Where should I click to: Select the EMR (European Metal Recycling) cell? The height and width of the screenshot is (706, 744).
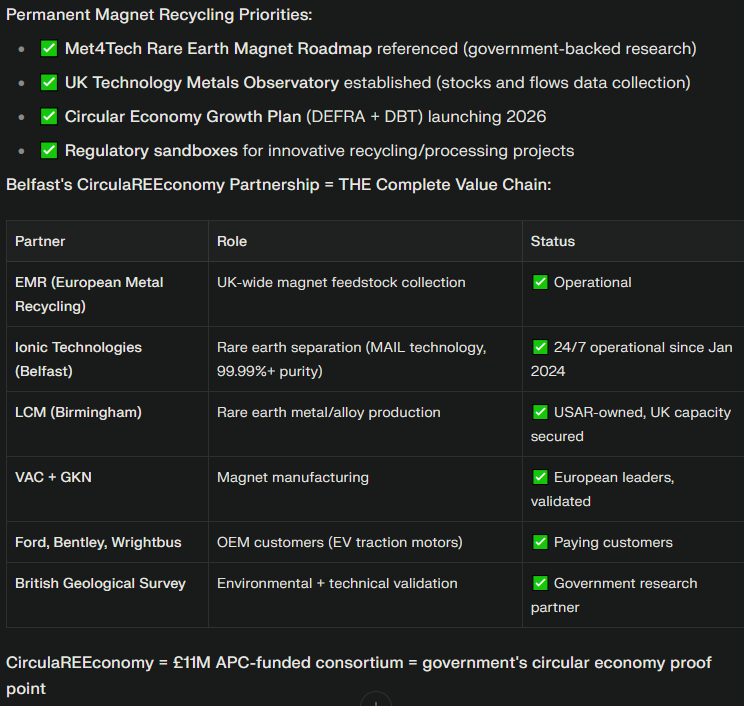pyautogui.click(x=107, y=294)
